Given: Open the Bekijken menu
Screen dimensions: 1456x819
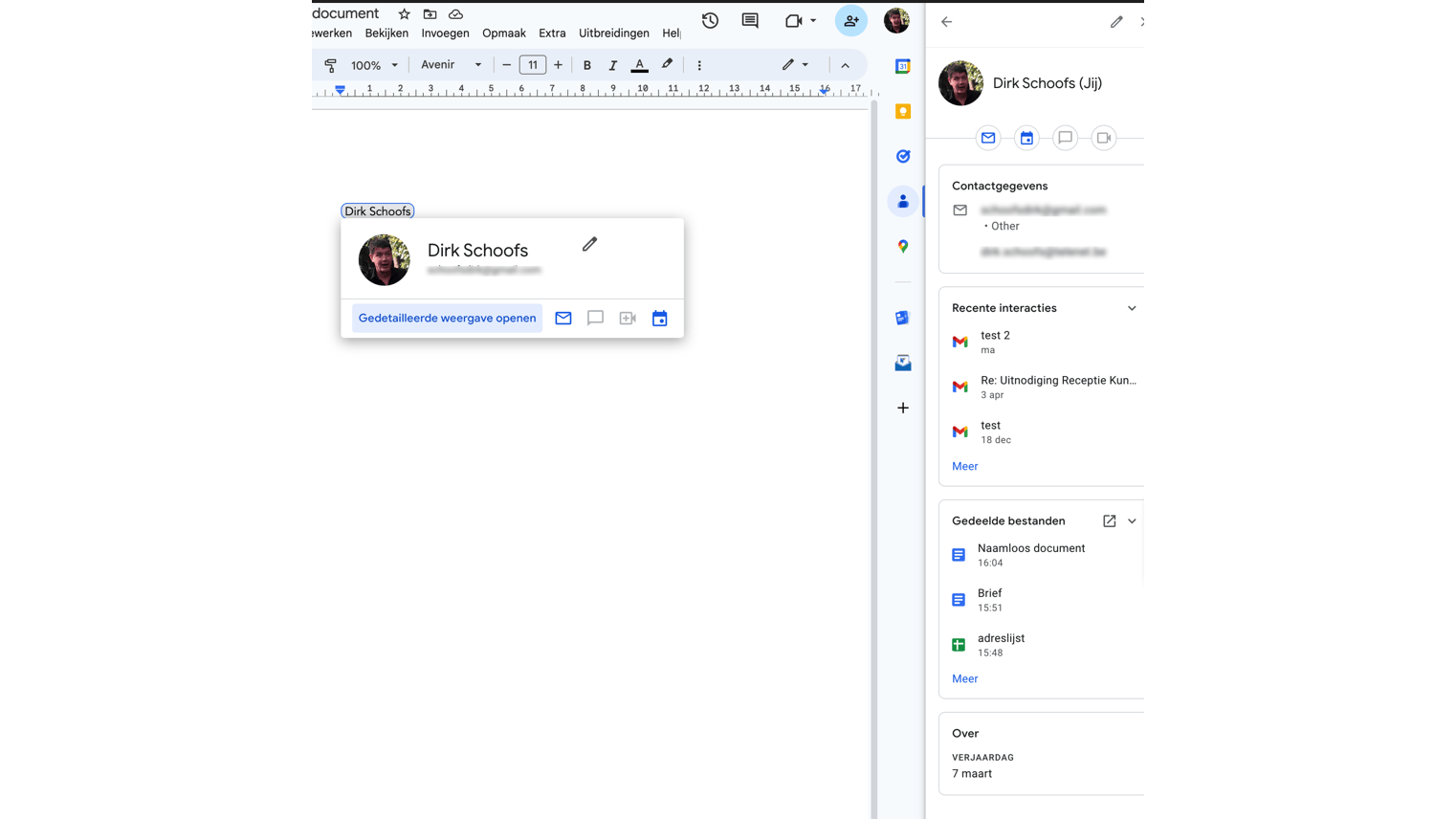Looking at the screenshot, I should click(386, 33).
